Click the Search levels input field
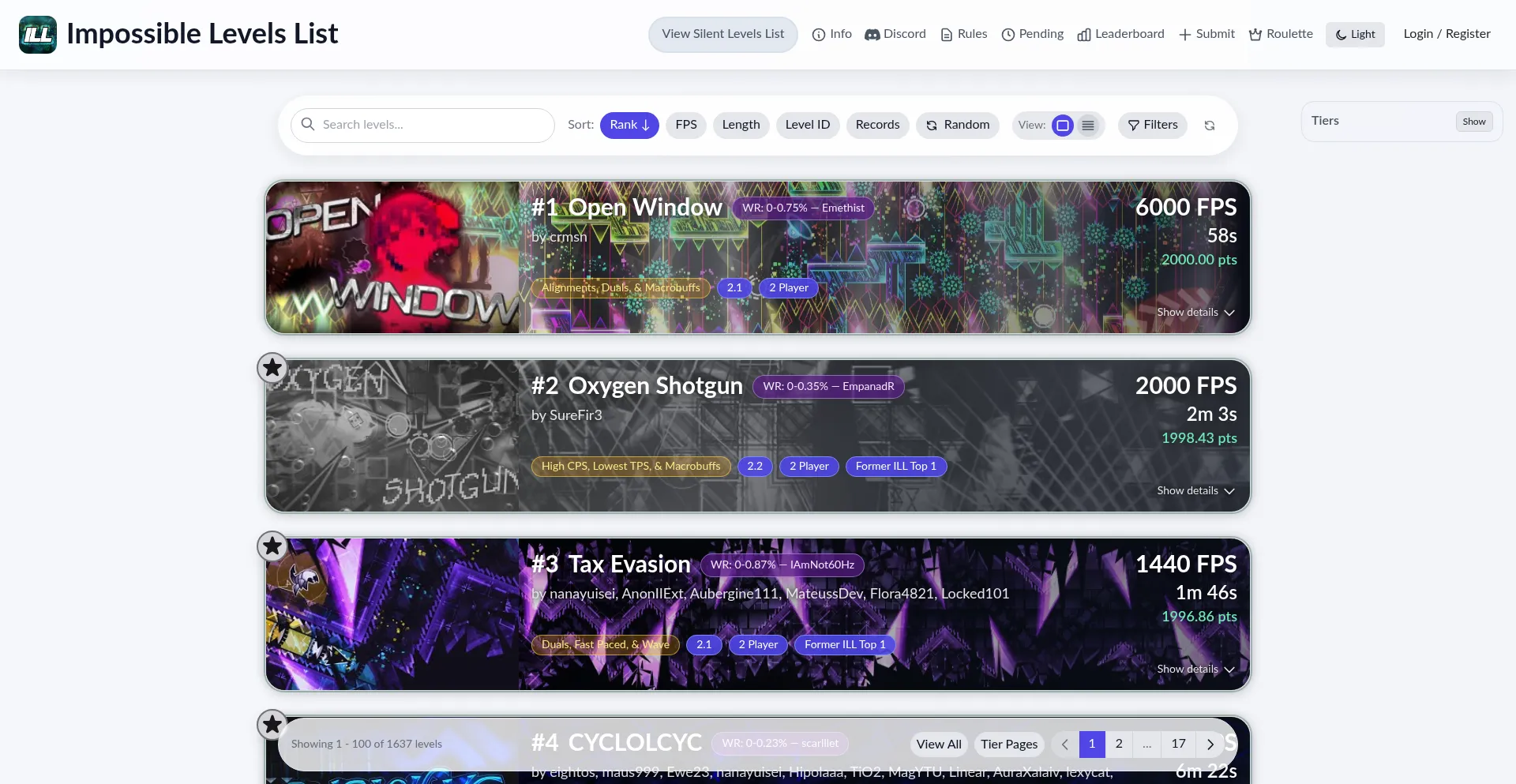The width and height of the screenshot is (1516, 784). click(x=422, y=125)
